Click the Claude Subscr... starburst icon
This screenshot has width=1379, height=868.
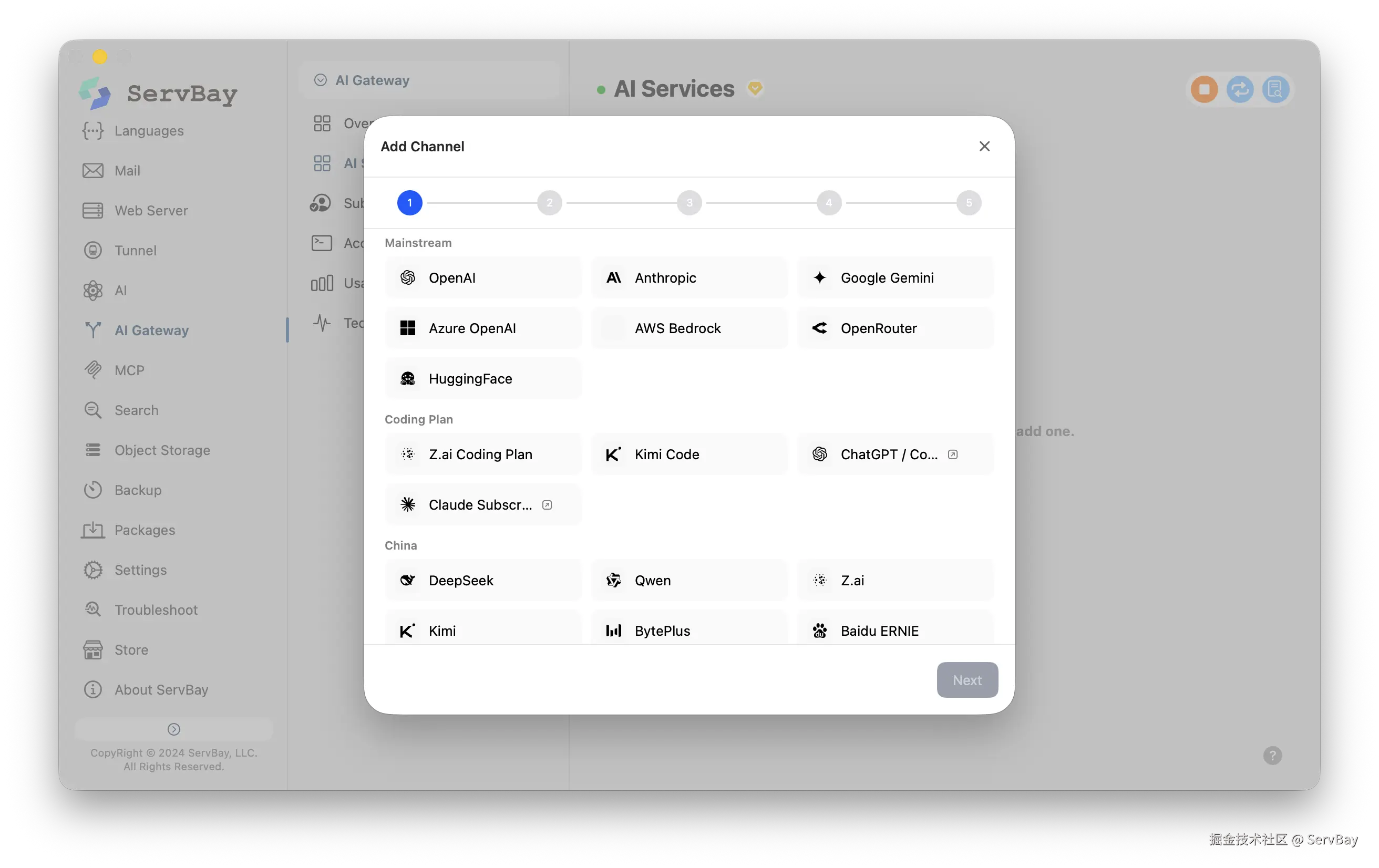(x=408, y=504)
